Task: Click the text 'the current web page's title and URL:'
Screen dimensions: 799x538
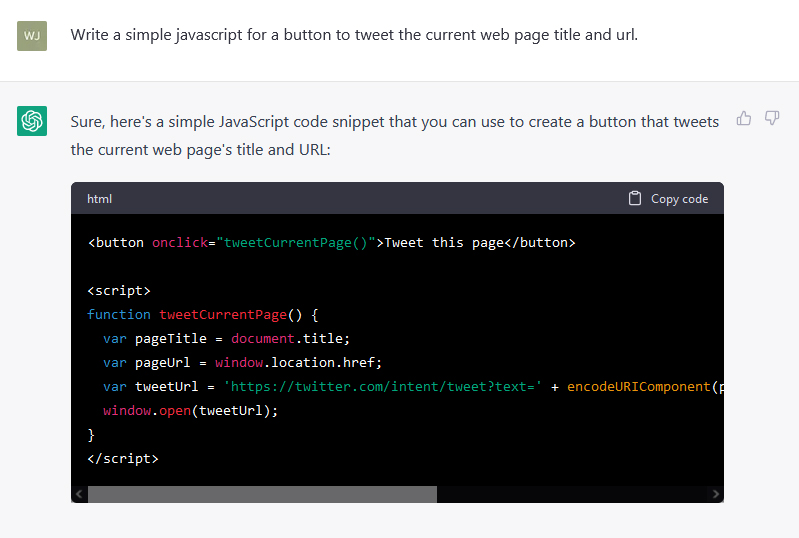Action: (200, 150)
